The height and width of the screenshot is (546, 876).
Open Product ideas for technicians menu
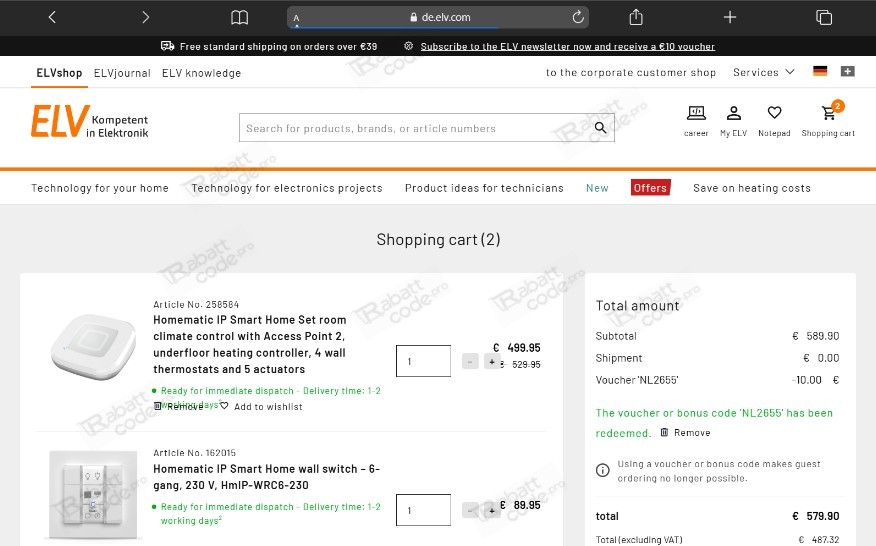(x=484, y=188)
